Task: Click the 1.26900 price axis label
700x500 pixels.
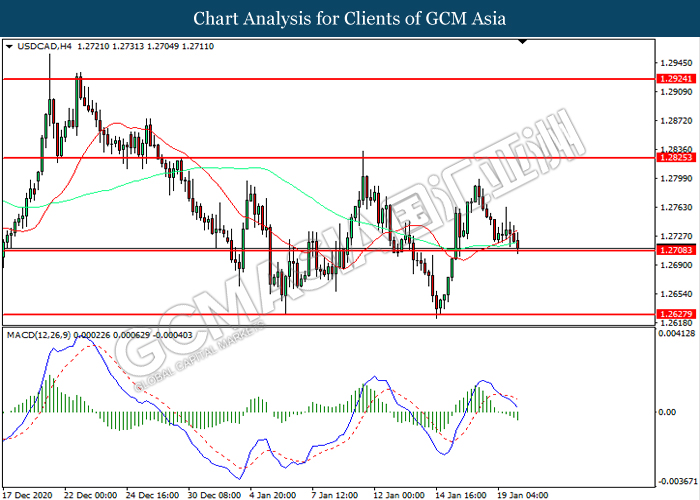Action: click(x=676, y=265)
